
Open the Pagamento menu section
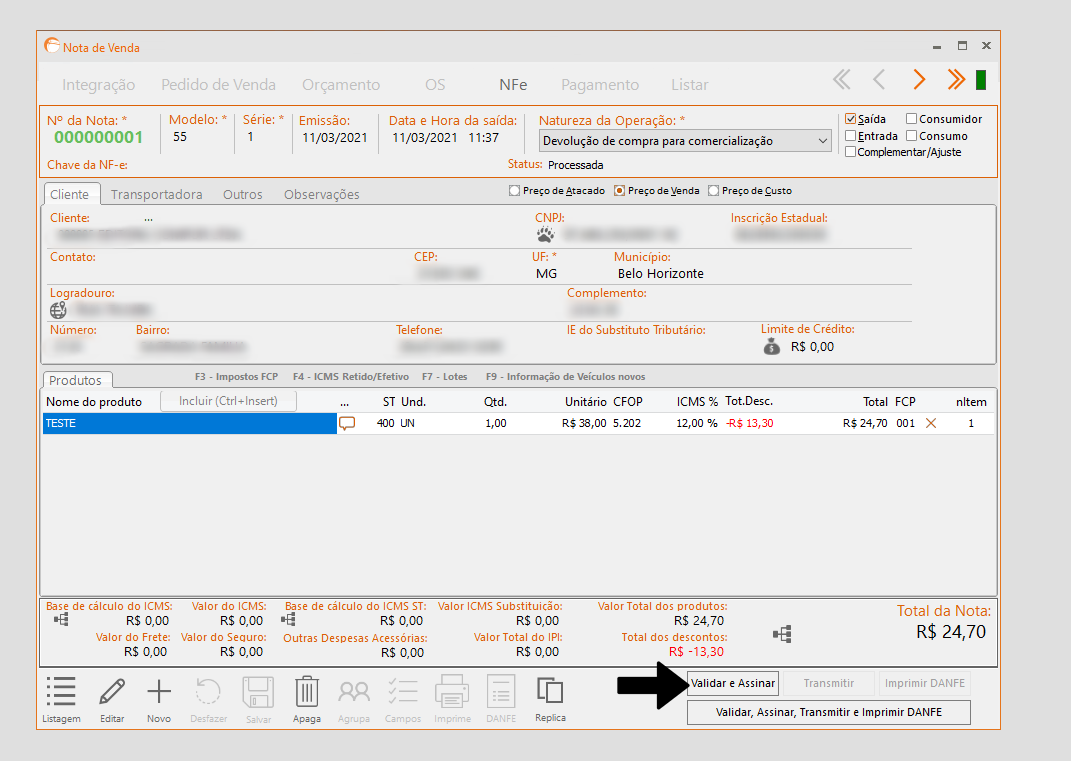599,85
